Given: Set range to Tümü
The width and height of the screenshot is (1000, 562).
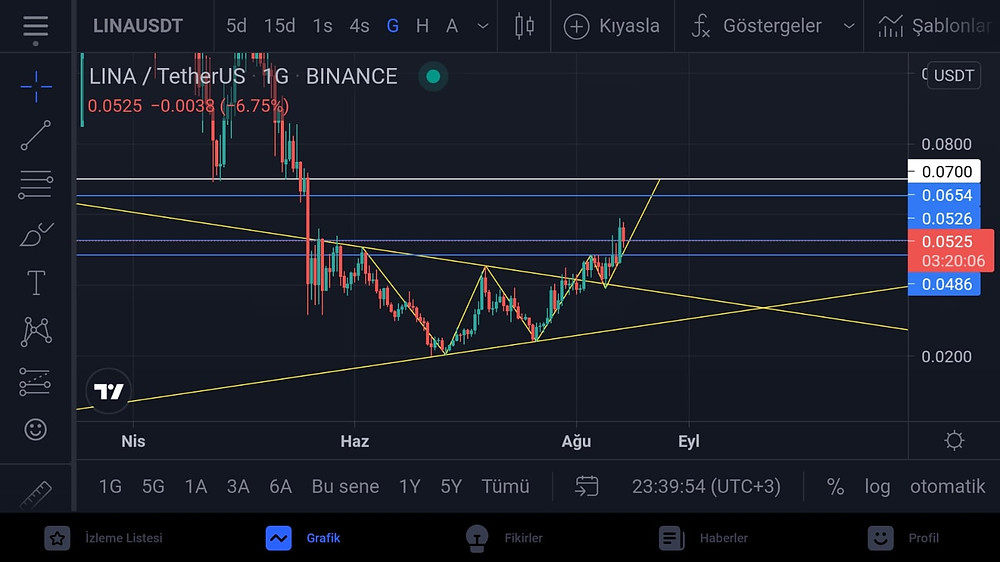Looking at the screenshot, I should pos(505,487).
